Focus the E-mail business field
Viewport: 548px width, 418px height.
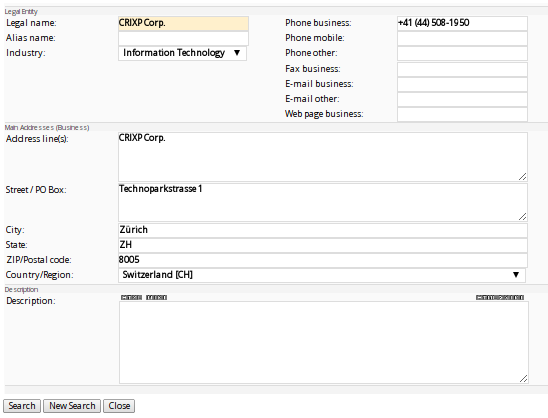click(462, 84)
